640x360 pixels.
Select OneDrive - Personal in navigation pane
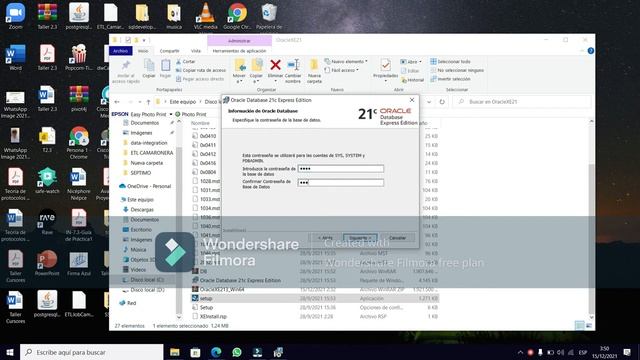(x=144, y=186)
